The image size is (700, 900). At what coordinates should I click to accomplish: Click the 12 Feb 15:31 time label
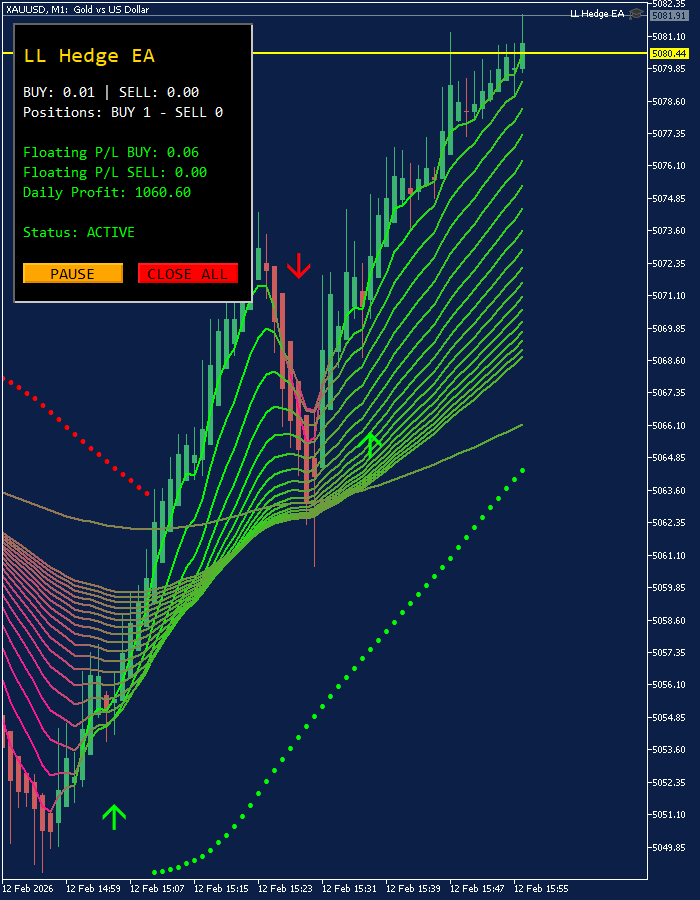tap(348, 889)
